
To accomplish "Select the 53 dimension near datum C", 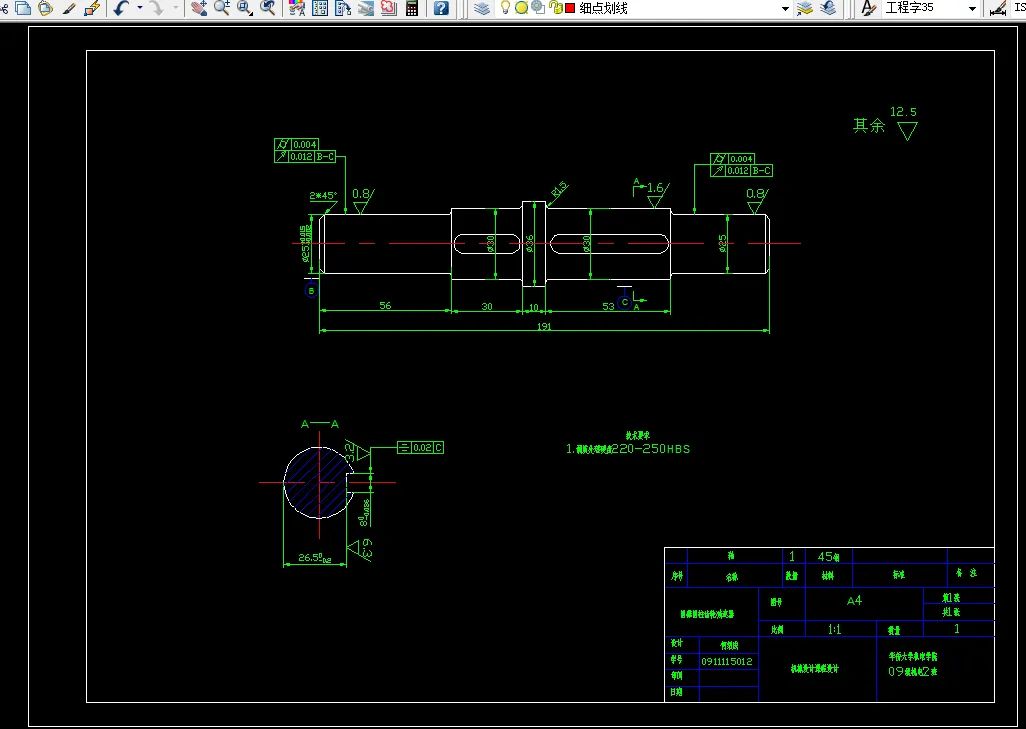I will (608, 306).
